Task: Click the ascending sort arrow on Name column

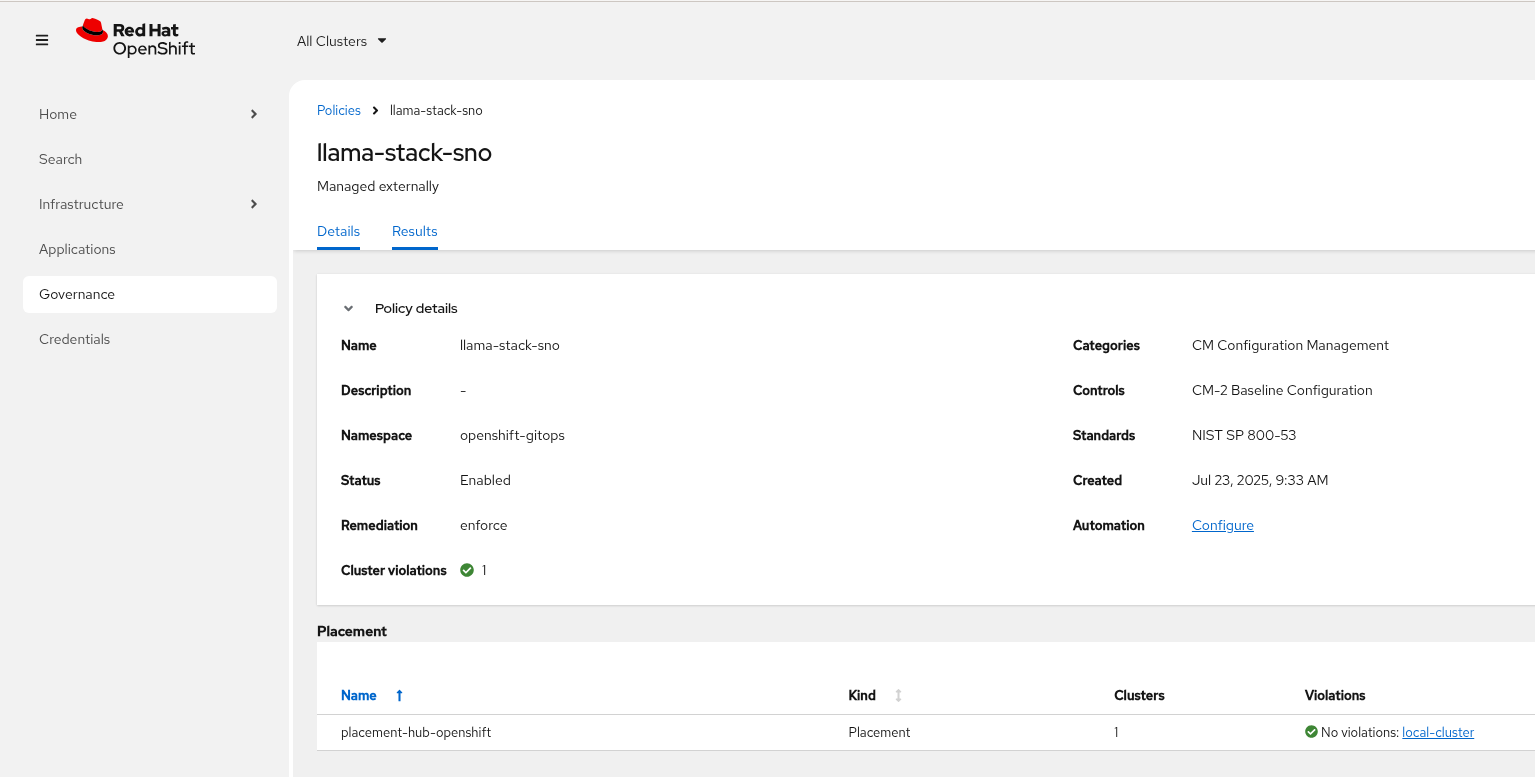Action: (x=399, y=695)
